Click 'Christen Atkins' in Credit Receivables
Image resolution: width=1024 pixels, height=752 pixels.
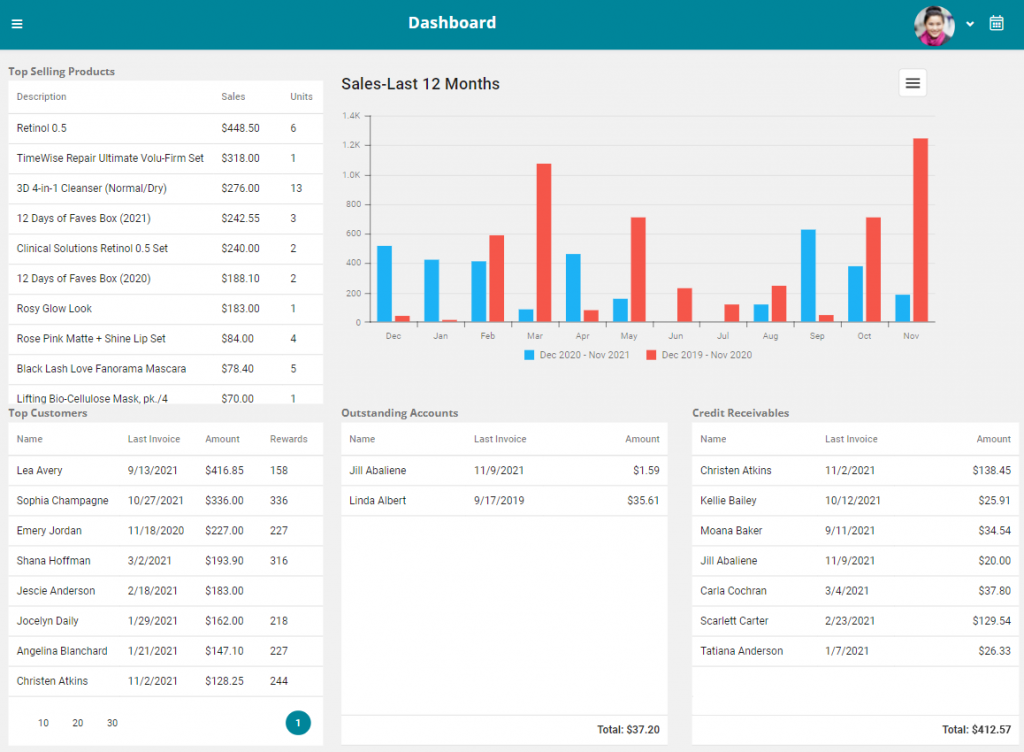[735, 470]
